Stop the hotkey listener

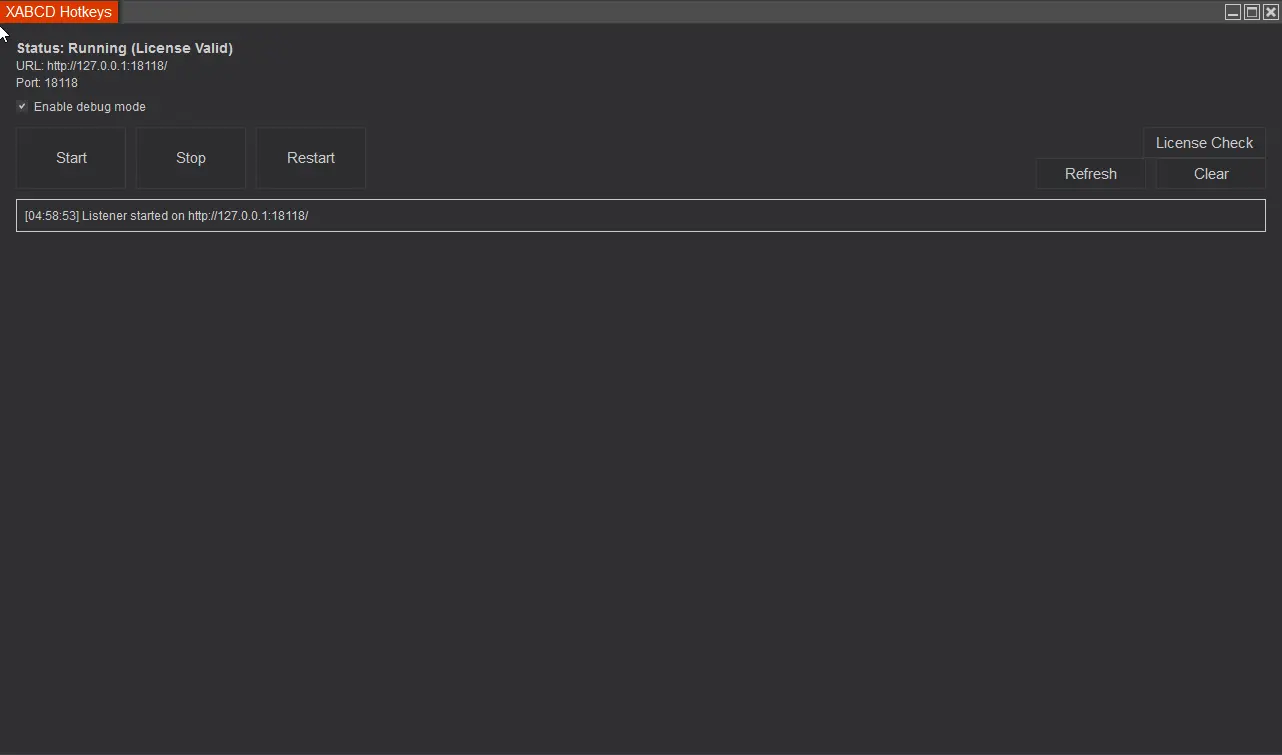[x=191, y=158]
